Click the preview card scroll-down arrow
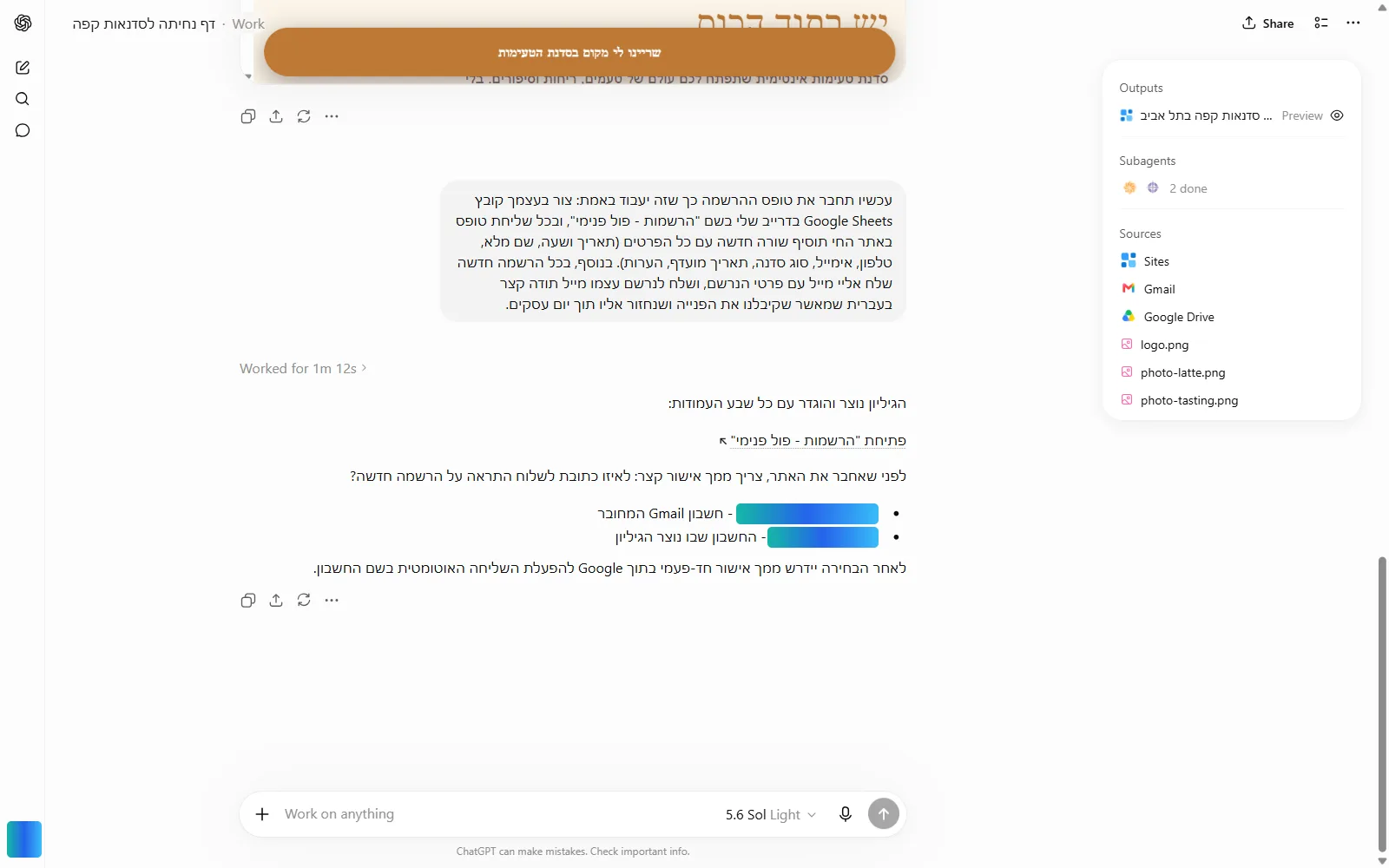Viewport: 1389px width, 868px height. click(x=248, y=76)
